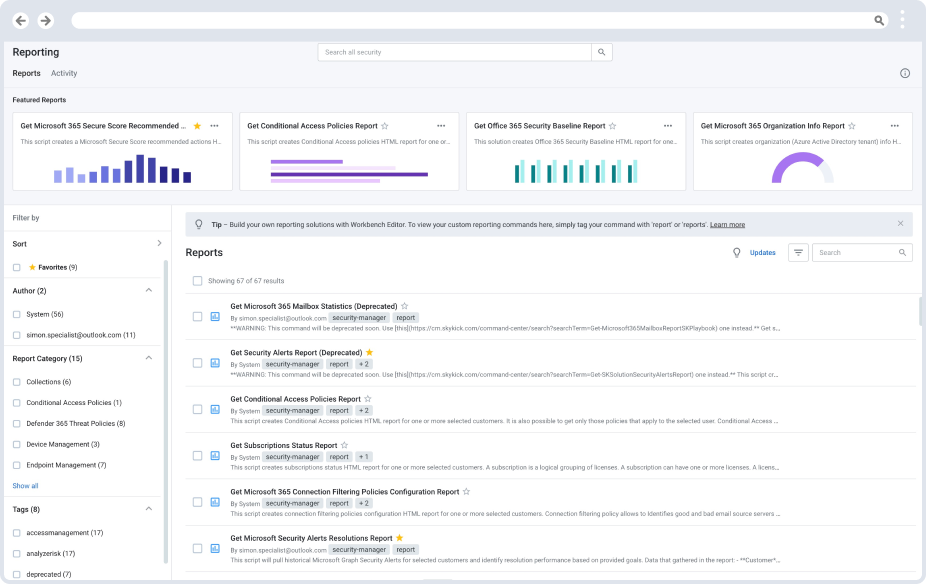926x584 pixels.
Task: Unstar the Security Alerts Resolutions Report
Action: pyautogui.click(x=400, y=538)
